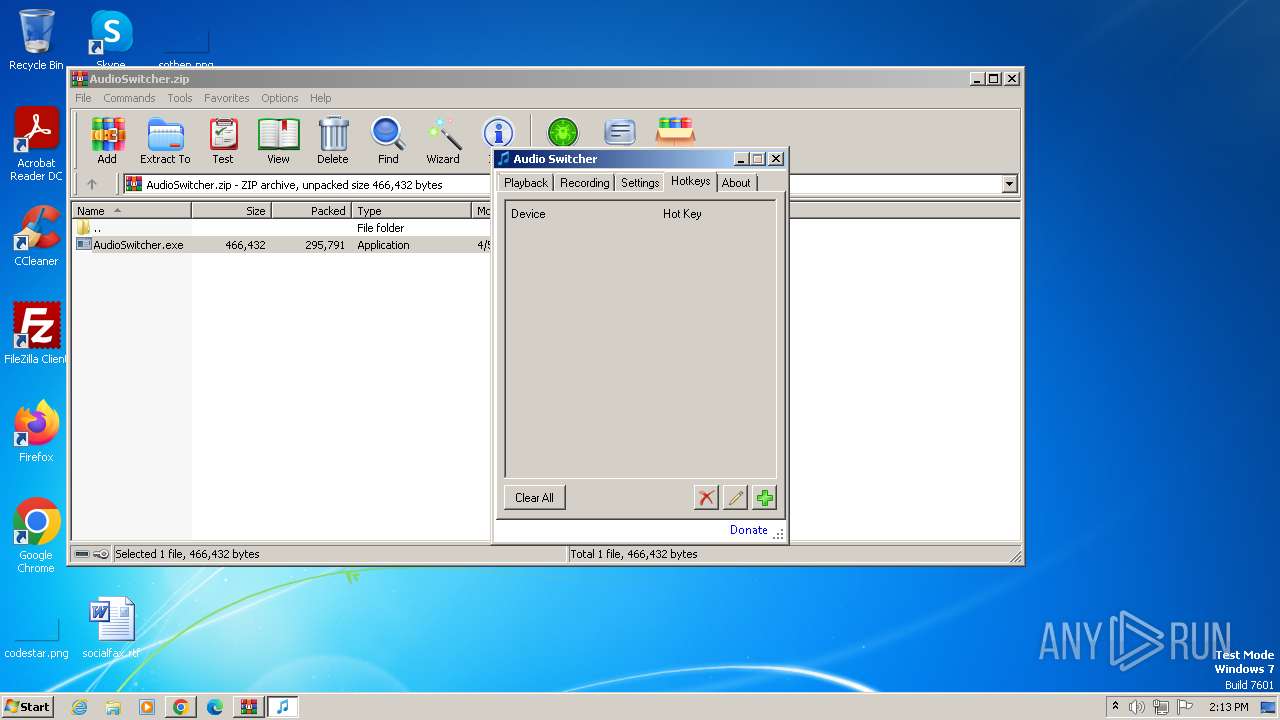Select the AudioSwitcher.exe file row
The image size is (1280, 720).
[283, 245]
